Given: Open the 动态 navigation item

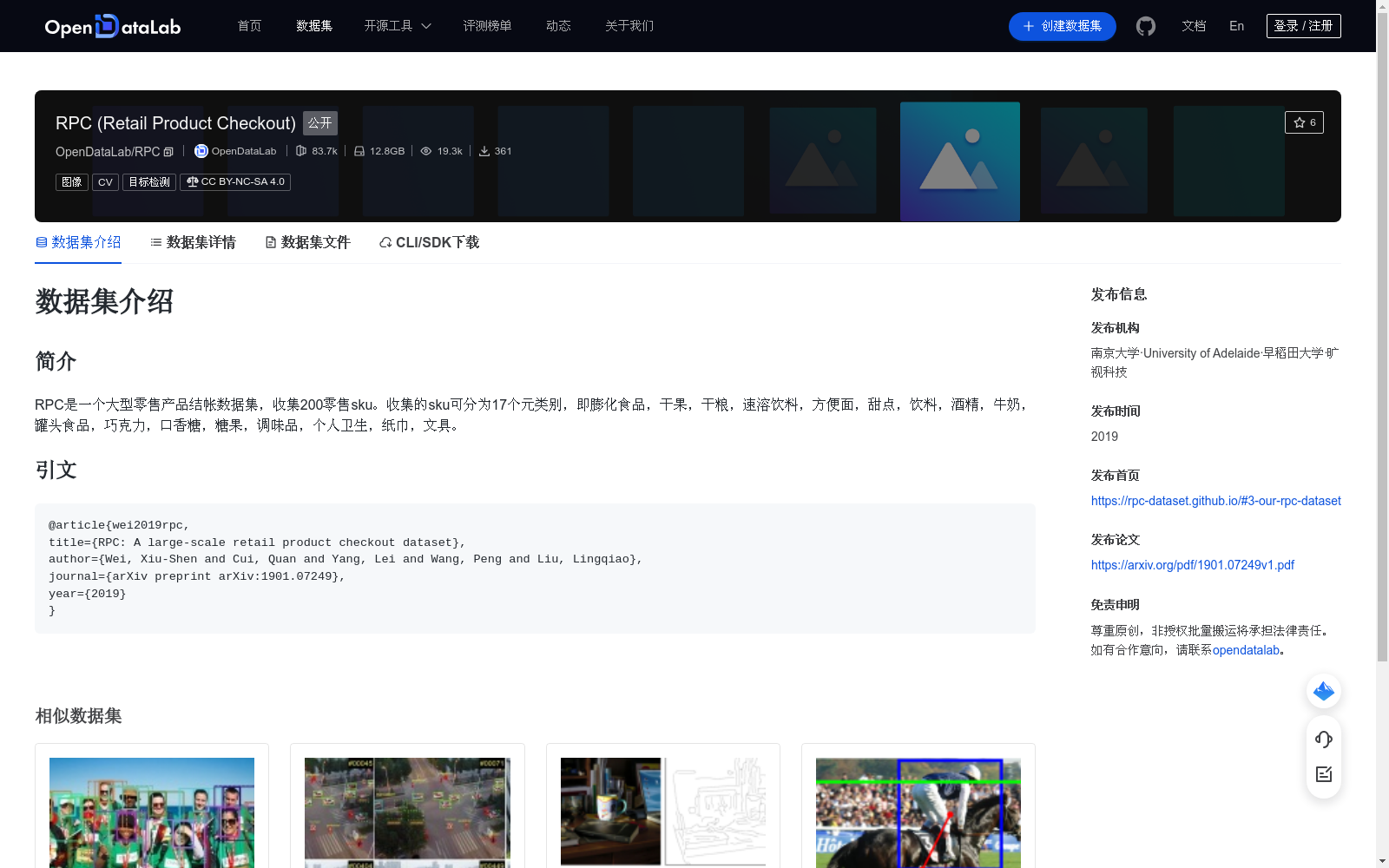Looking at the screenshot, I should click(558, 26).
